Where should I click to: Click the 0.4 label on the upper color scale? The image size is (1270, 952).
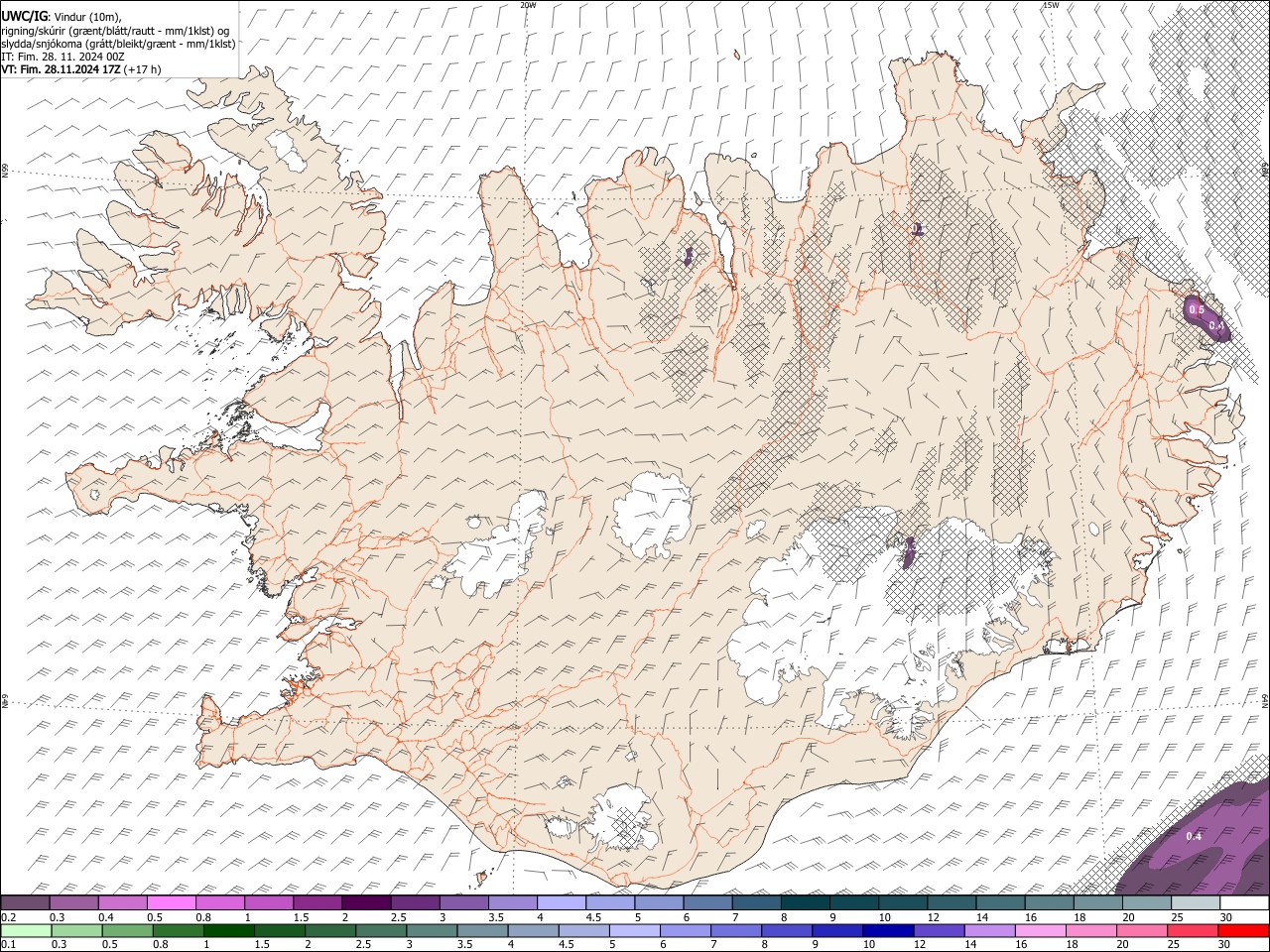[105, 917]
